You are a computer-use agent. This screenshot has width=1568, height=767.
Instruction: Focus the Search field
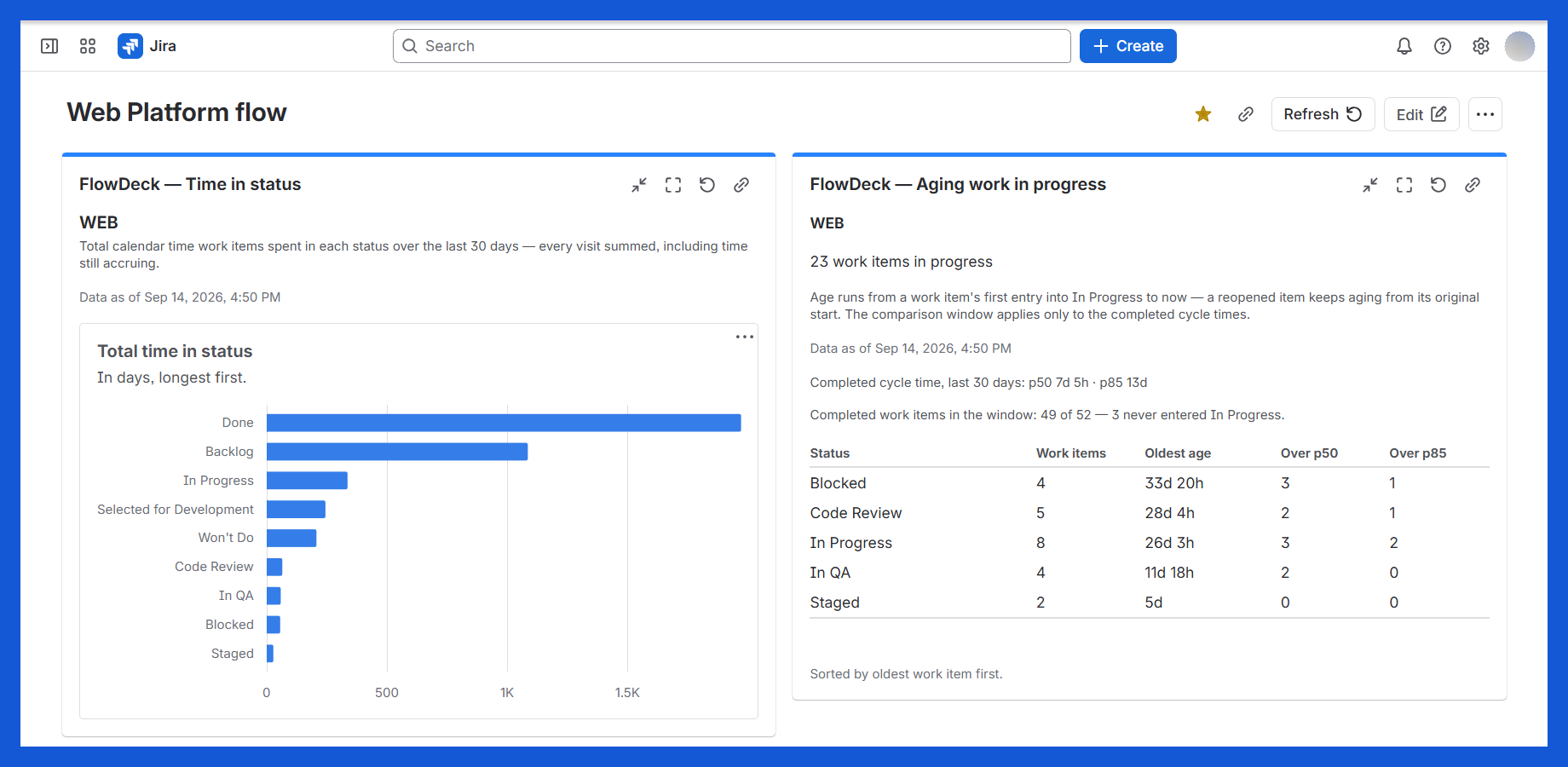click(731, 46)
